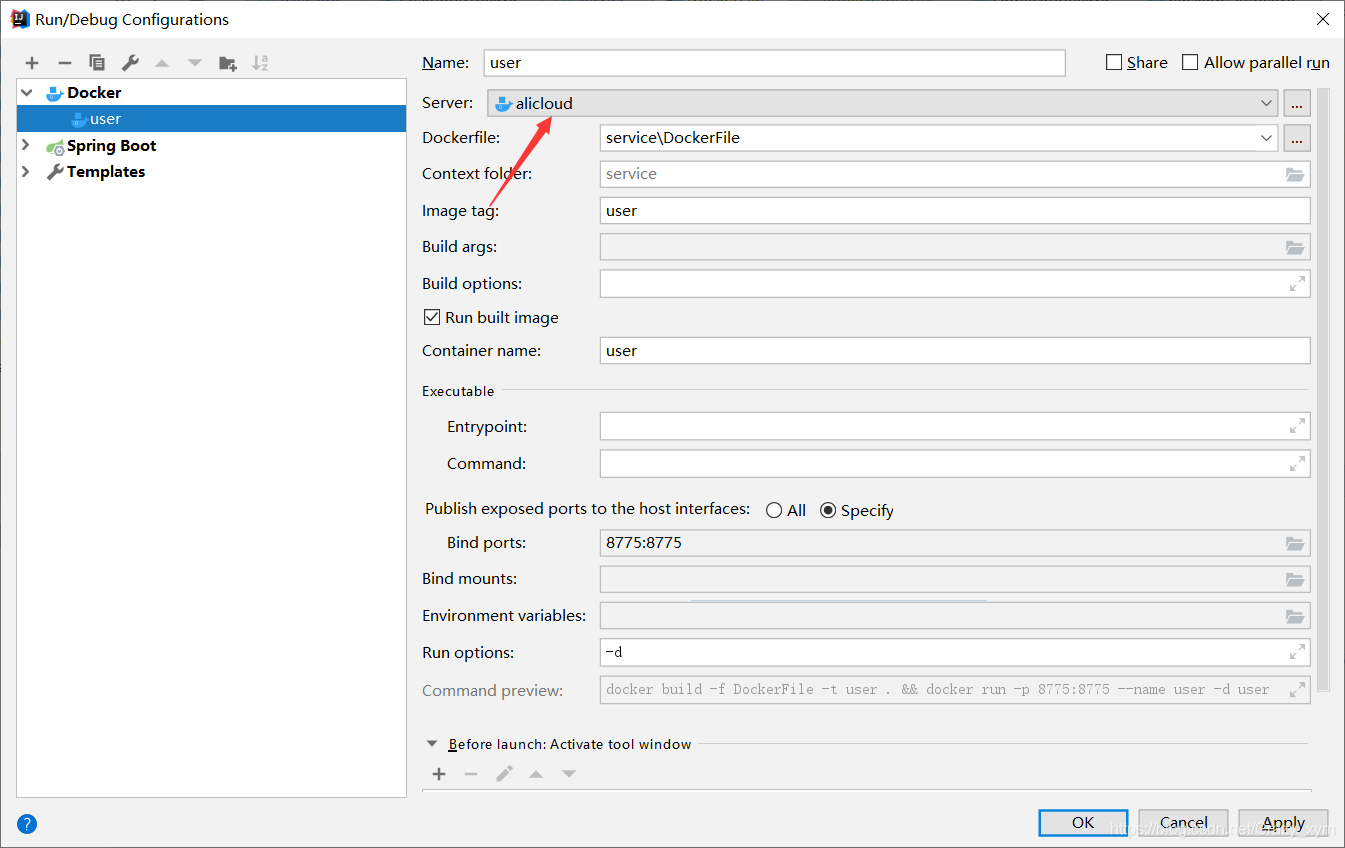Collapse the Docker tree node

26,92
